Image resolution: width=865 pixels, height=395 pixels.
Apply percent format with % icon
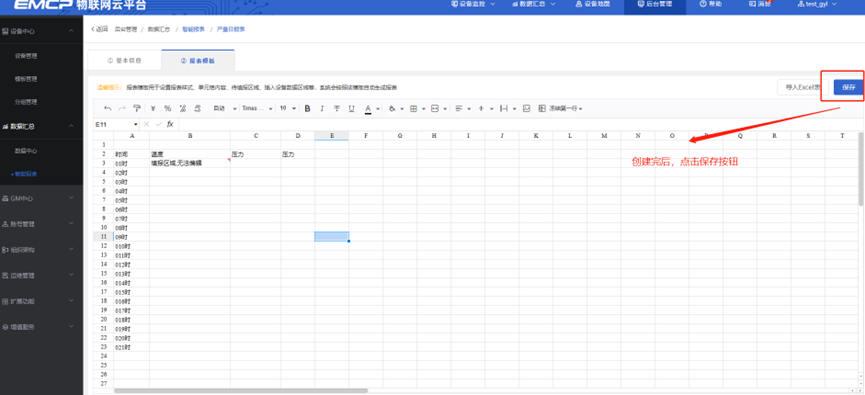(167, 109)
